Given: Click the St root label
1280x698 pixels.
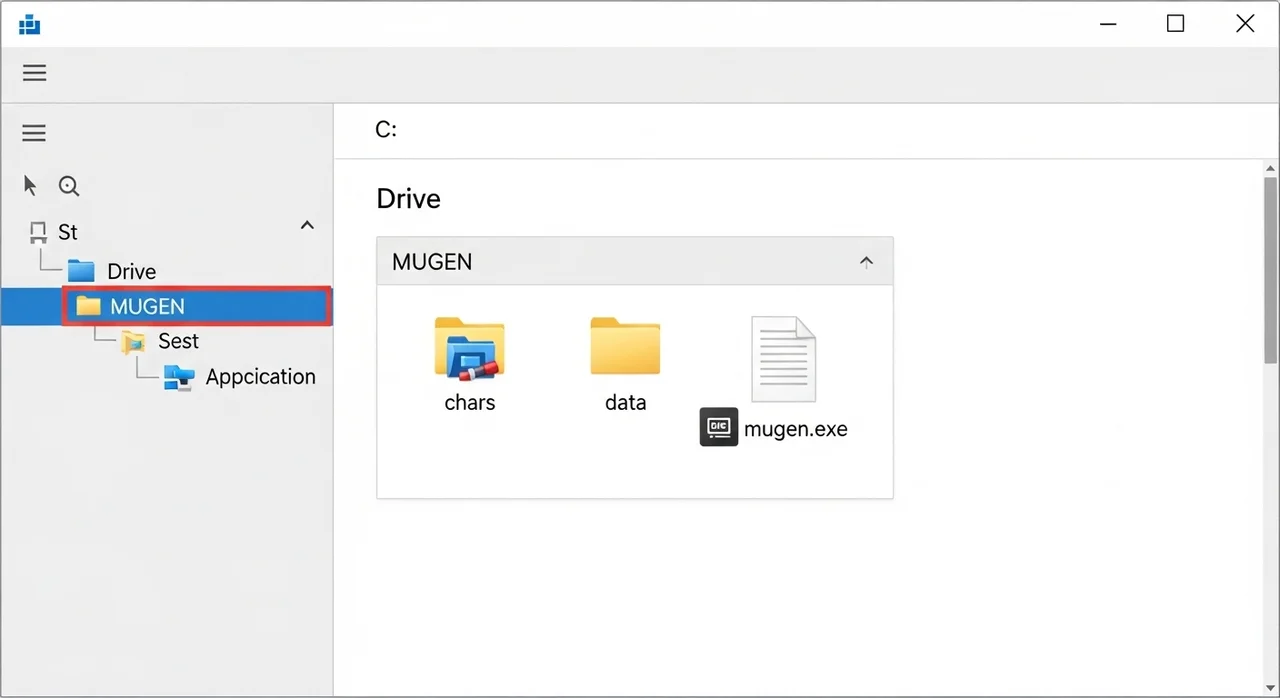Looking at the screenshot, I should coord(68,232).
